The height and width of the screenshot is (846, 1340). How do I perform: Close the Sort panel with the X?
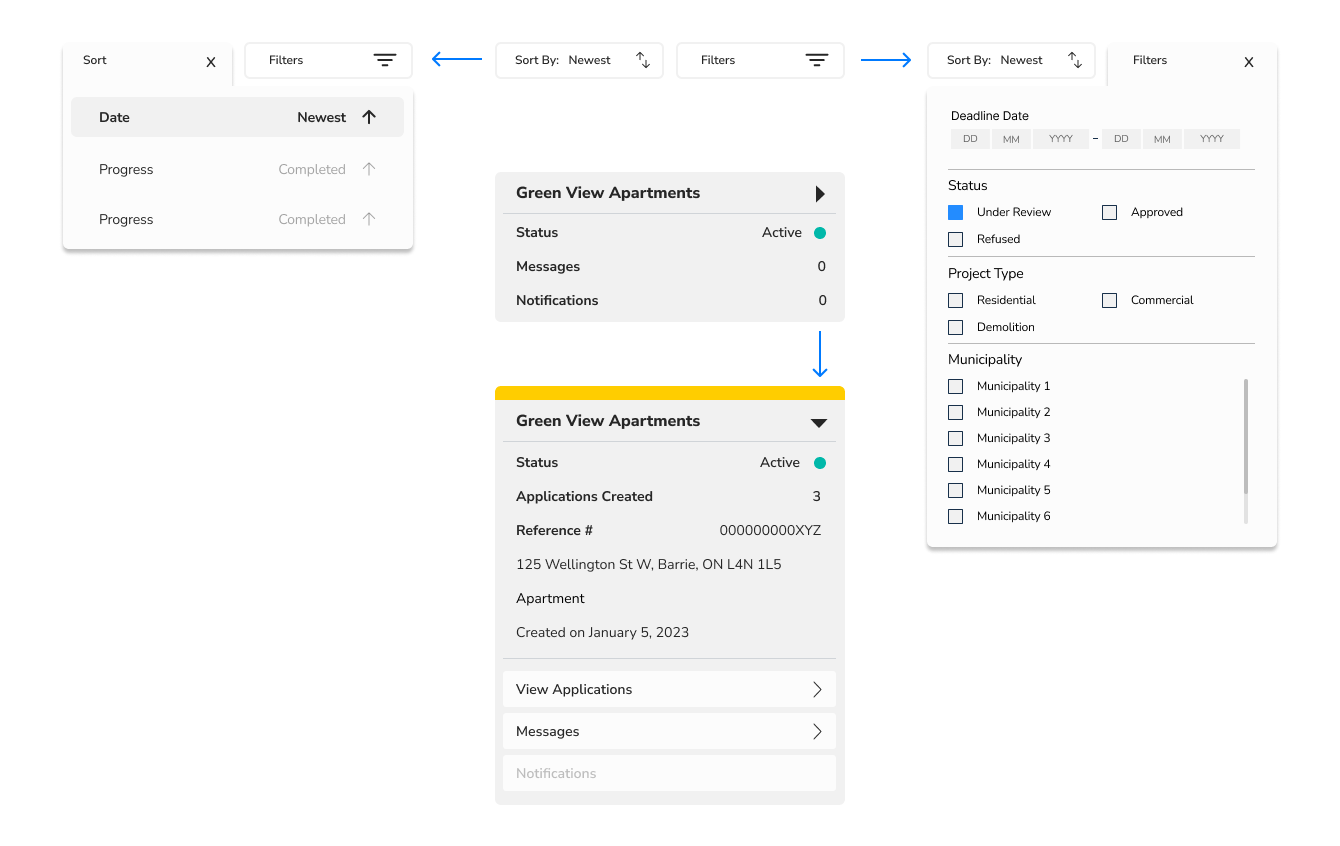[211, 62]
